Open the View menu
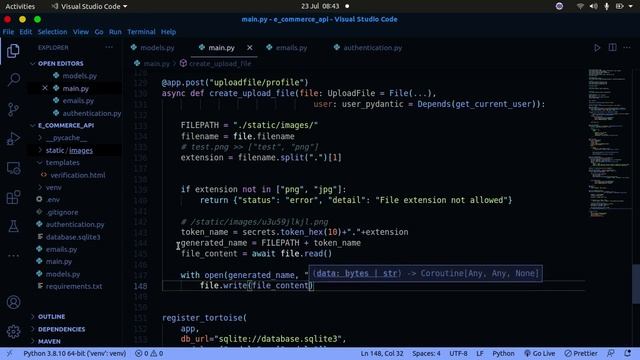This screenshot has height=360, width=640. click(81, 32)
